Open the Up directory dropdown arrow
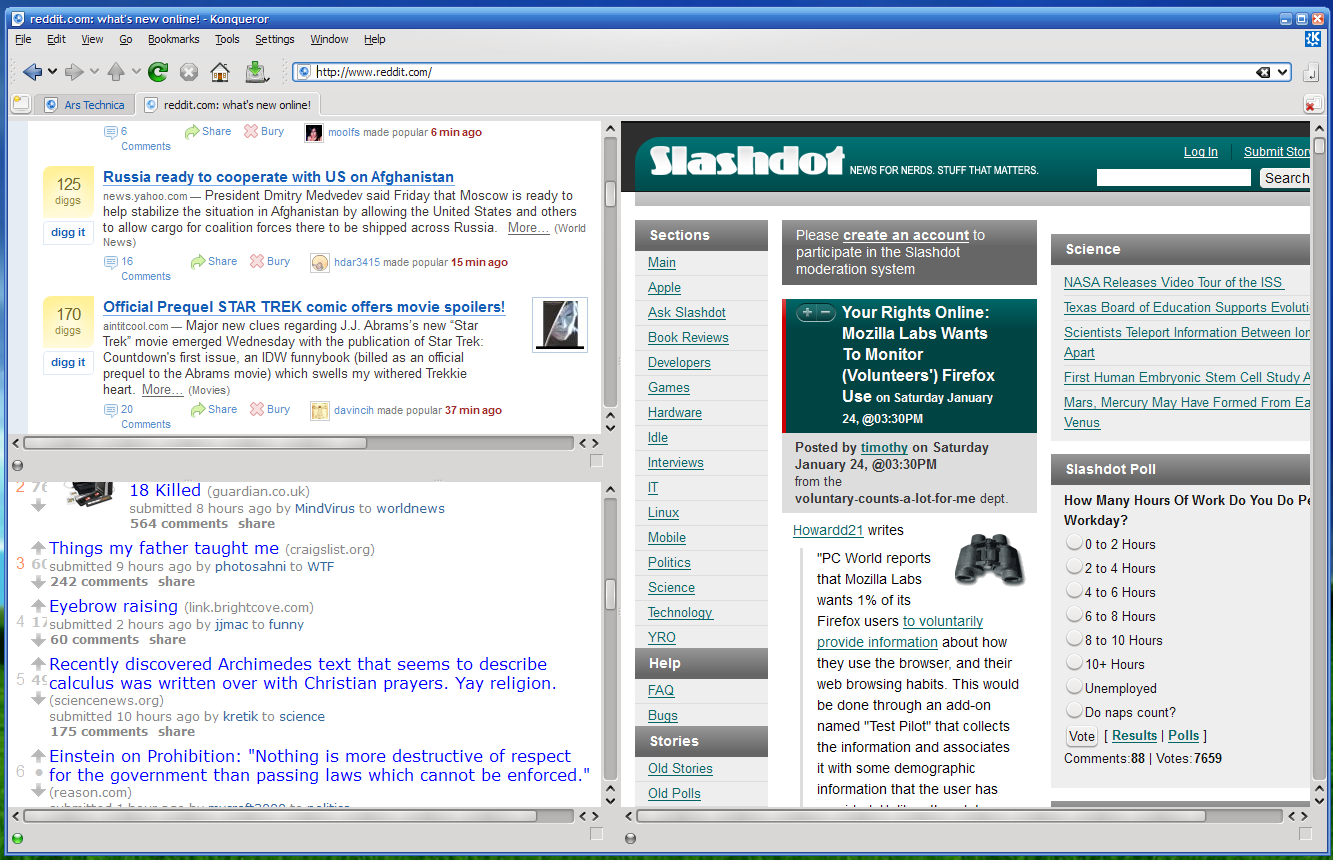1333x860 pixels. click(136, 72)
